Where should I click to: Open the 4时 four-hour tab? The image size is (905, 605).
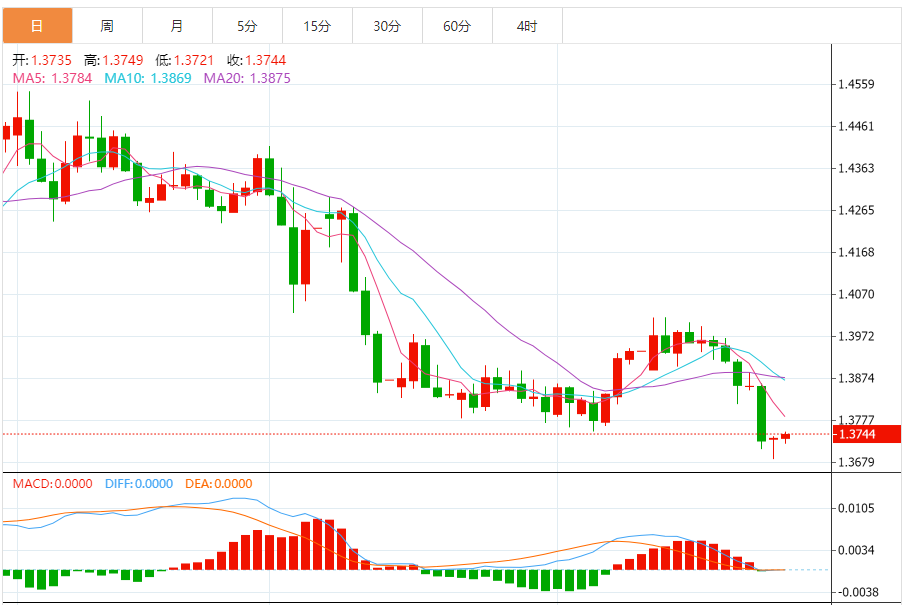(x=527, y=26)
